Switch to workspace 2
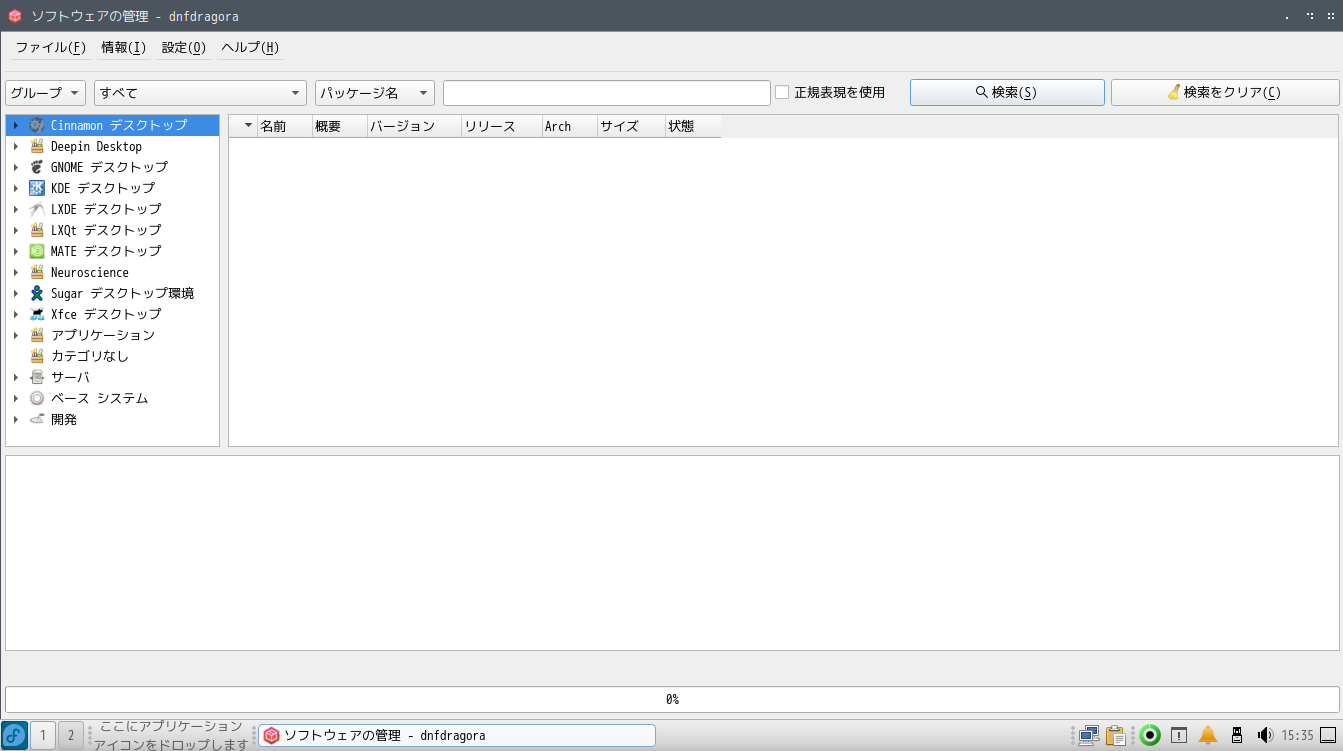This screenshot has width=1343, height=751. click(71, 736)
